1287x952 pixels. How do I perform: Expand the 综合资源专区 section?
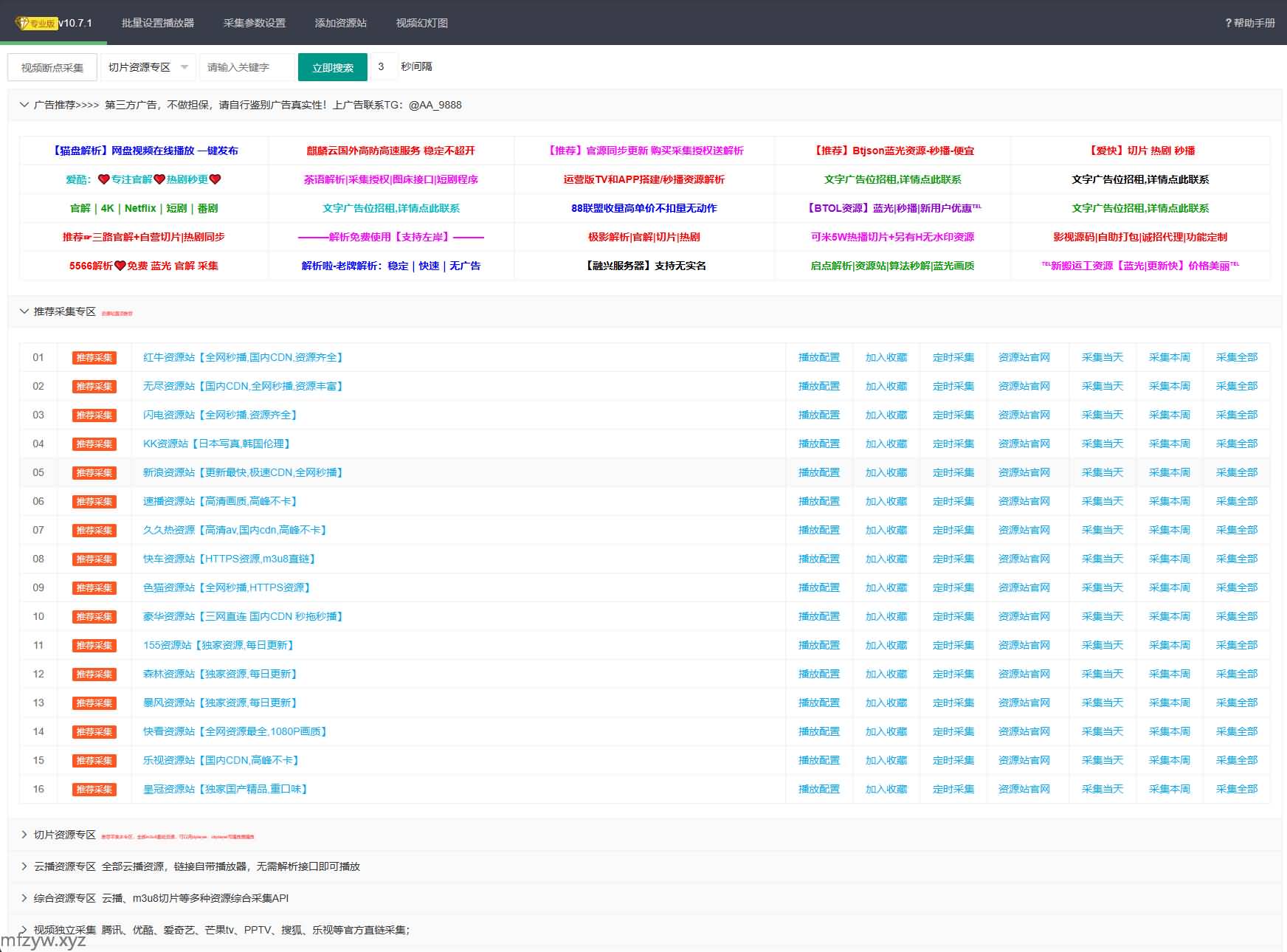(x=24, y=898)
